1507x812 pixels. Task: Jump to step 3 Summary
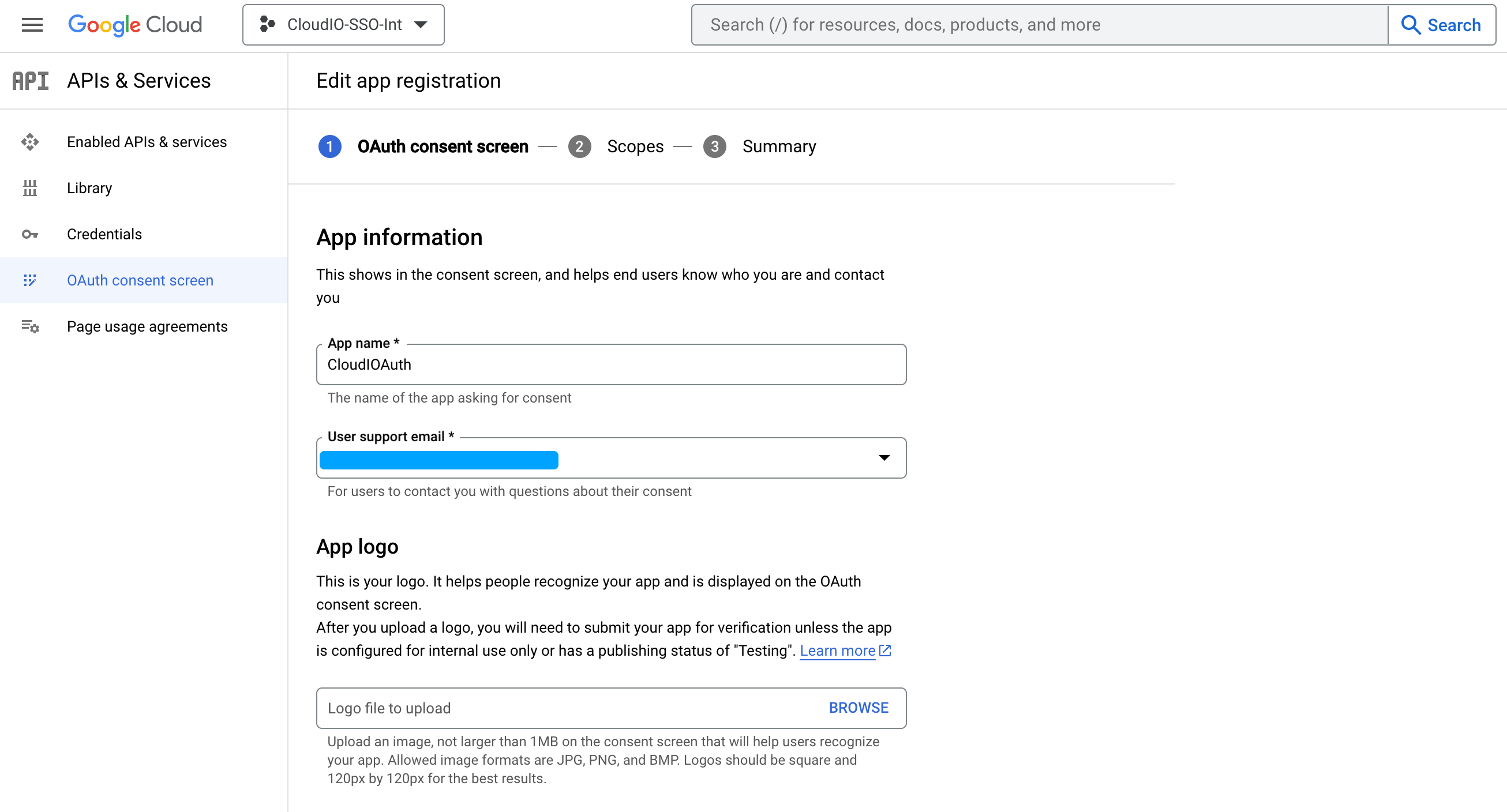[x=779, y=146]
